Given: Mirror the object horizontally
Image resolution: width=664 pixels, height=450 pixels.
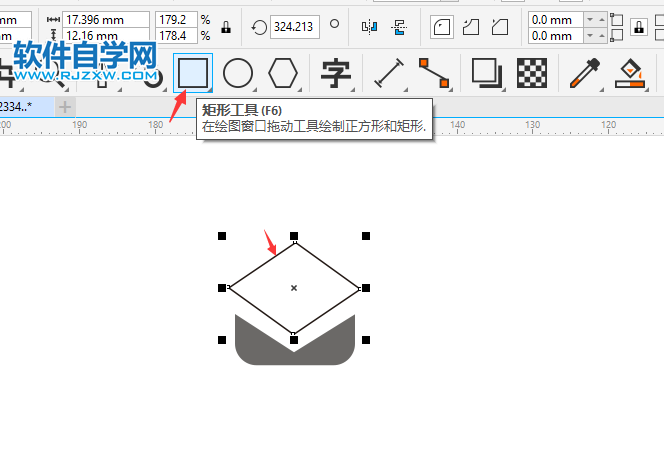Looking at the screenshot, I should (x=369, y=28).
